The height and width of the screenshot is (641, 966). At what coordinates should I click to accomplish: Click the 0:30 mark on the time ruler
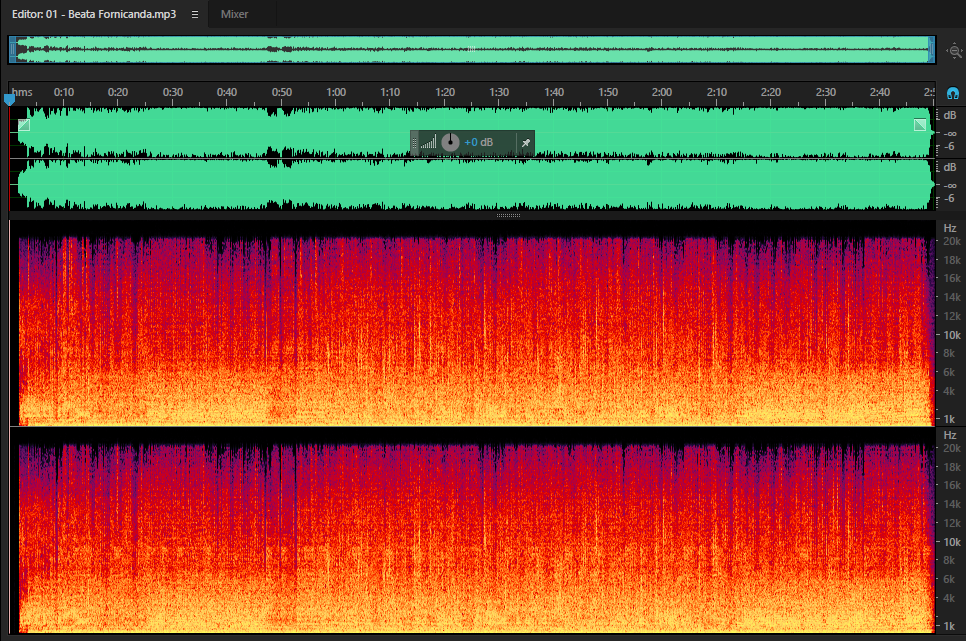pyautogui.click(x=172, y=92)
